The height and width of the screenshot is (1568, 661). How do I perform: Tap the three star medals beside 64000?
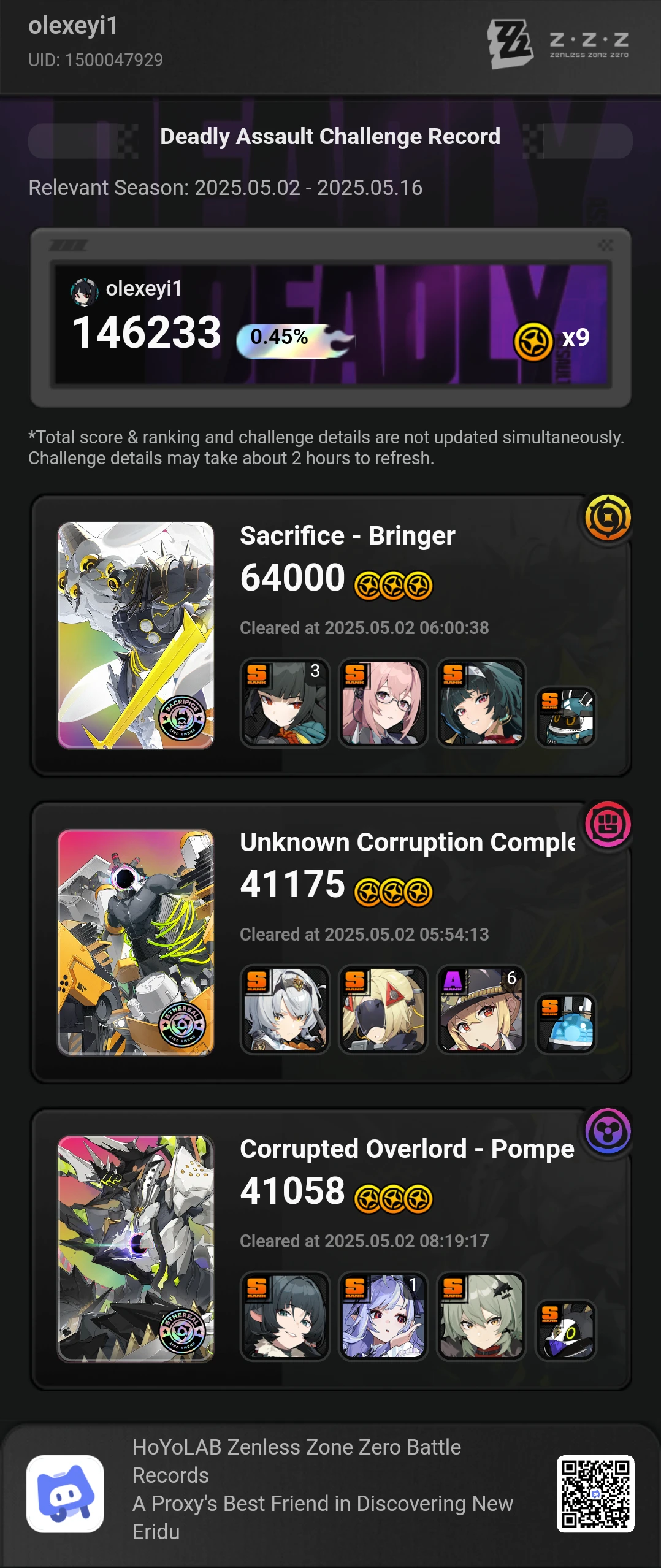[x=394, y=585]
